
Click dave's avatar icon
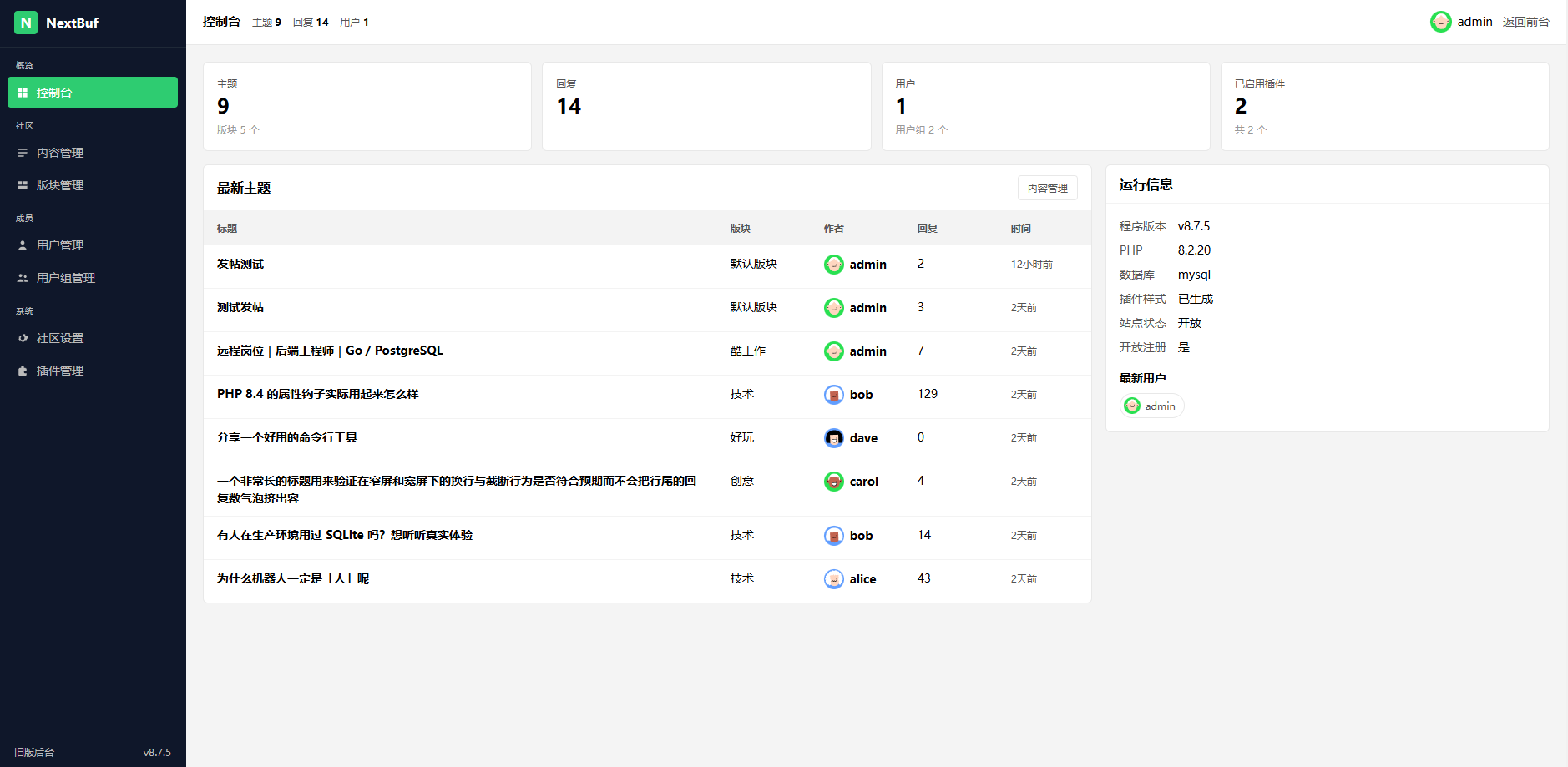click(x=833, y=438)
